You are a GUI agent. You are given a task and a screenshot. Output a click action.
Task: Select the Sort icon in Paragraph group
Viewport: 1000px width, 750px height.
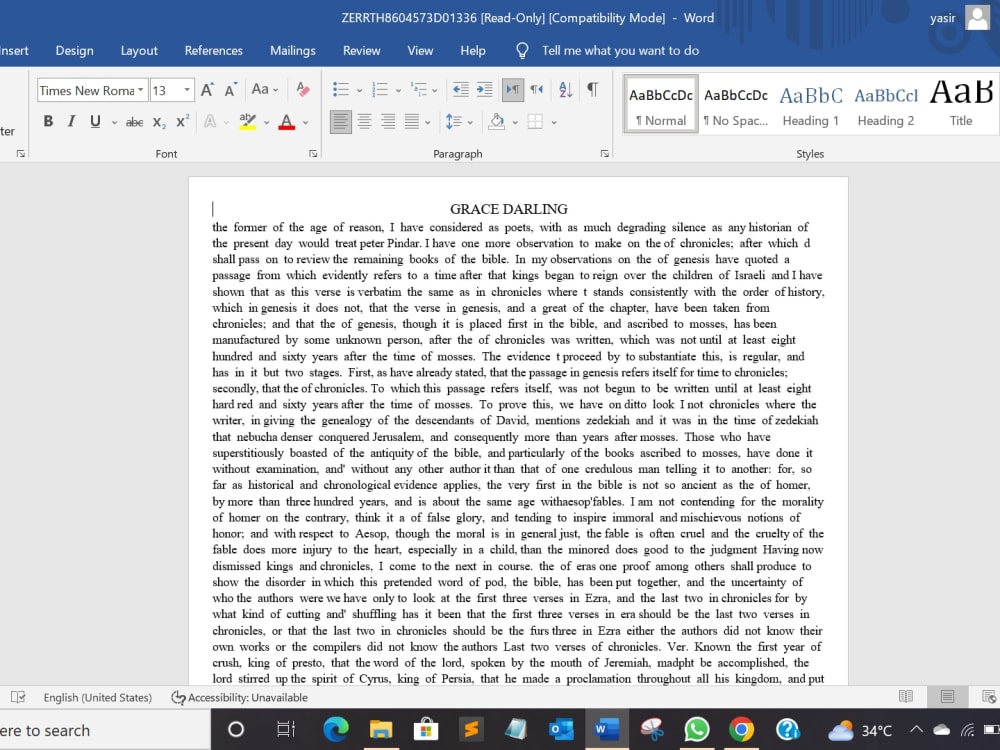pyautogui.click(x=565, y=90)
